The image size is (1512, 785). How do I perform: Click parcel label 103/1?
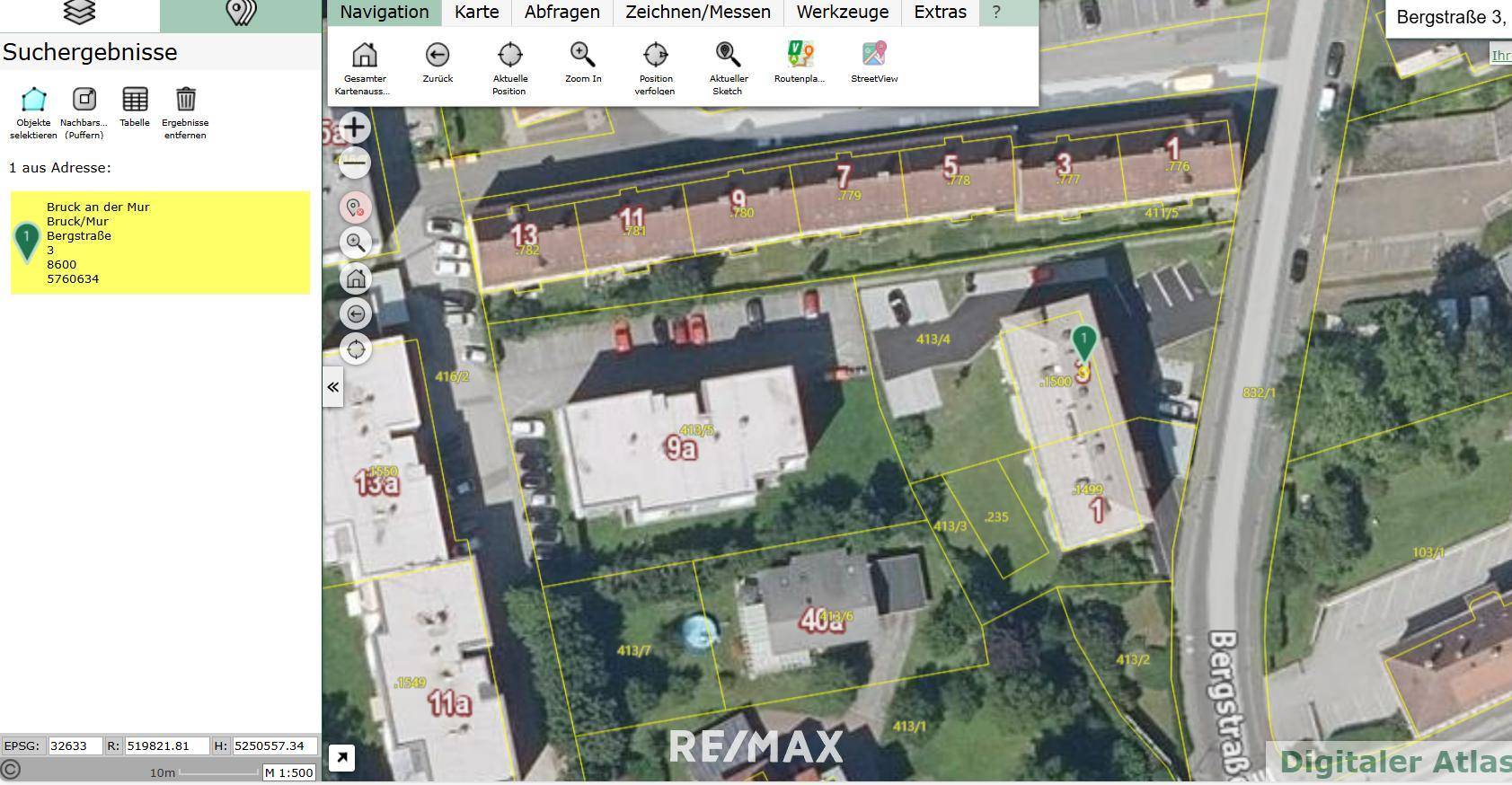(1428, 552)
